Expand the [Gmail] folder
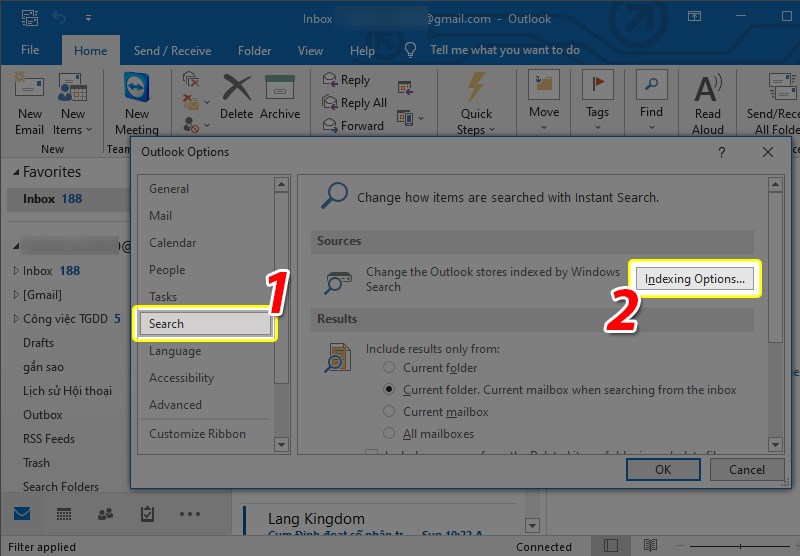 pos(16,294)
